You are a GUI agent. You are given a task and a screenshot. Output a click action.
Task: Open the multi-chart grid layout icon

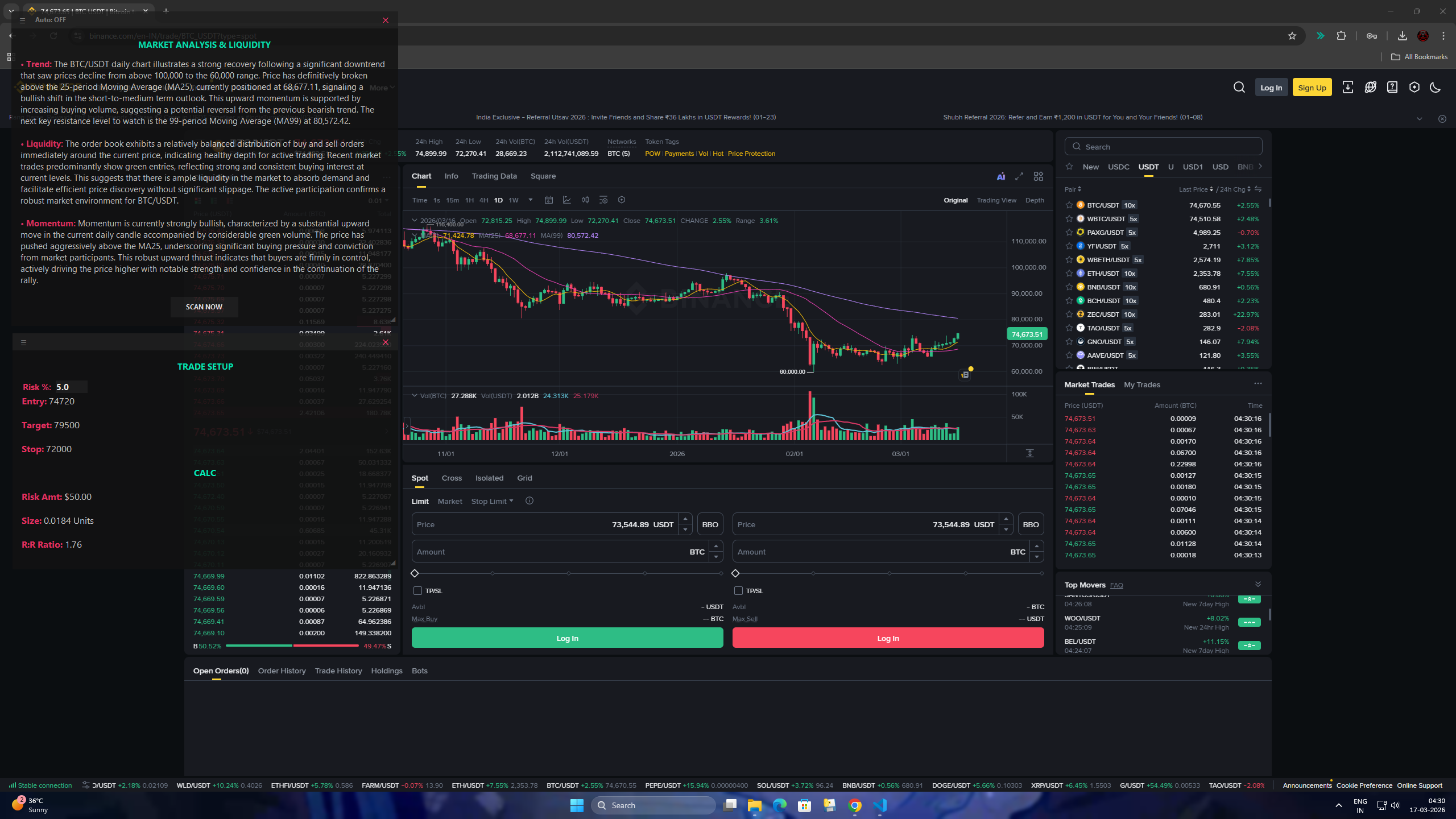(1039, 176)
